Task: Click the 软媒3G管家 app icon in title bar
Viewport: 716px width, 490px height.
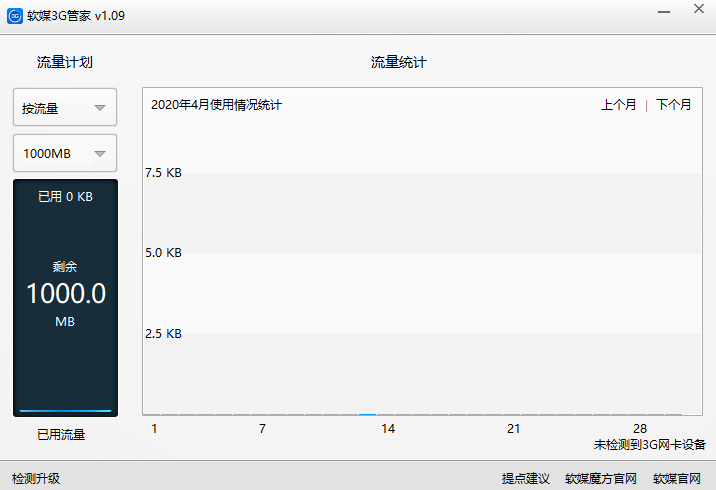Action: (15, 16)
